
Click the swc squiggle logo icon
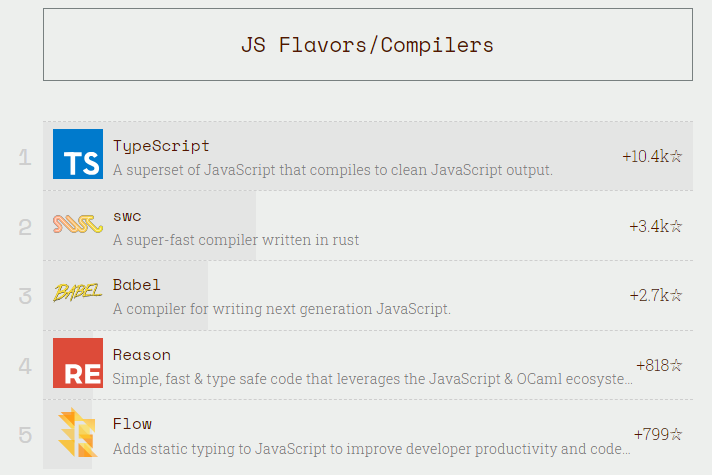click(x=78, y=224)
